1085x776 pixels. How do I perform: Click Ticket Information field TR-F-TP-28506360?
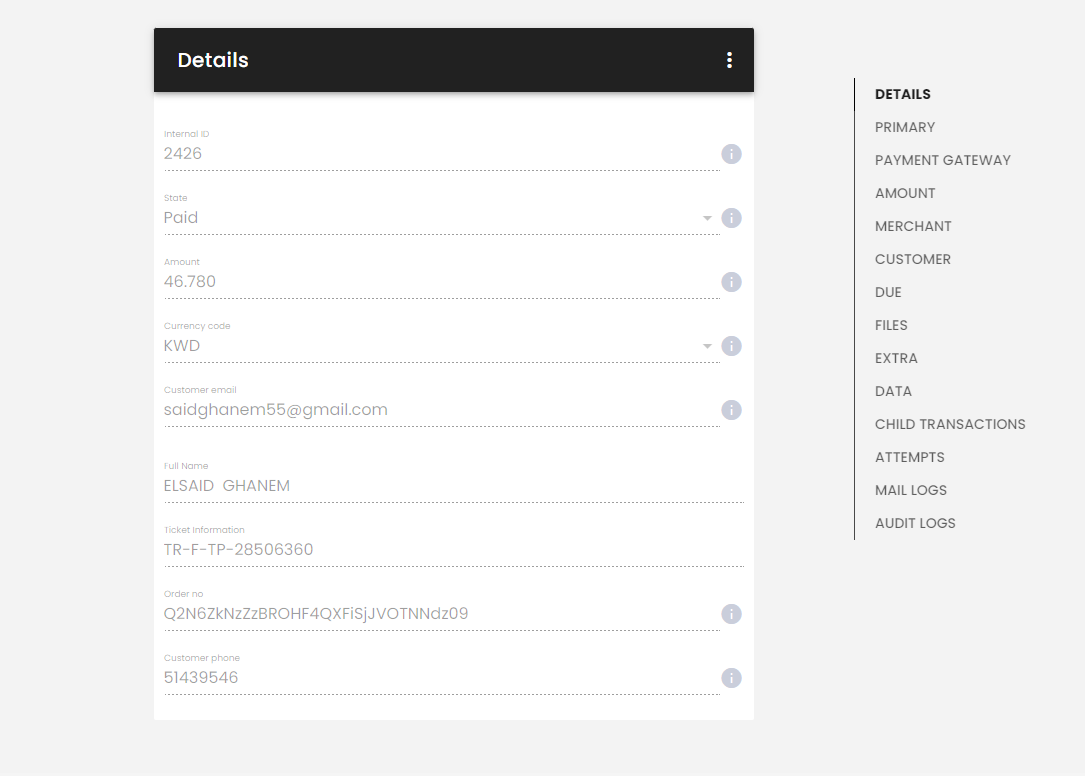pos(454,550)
